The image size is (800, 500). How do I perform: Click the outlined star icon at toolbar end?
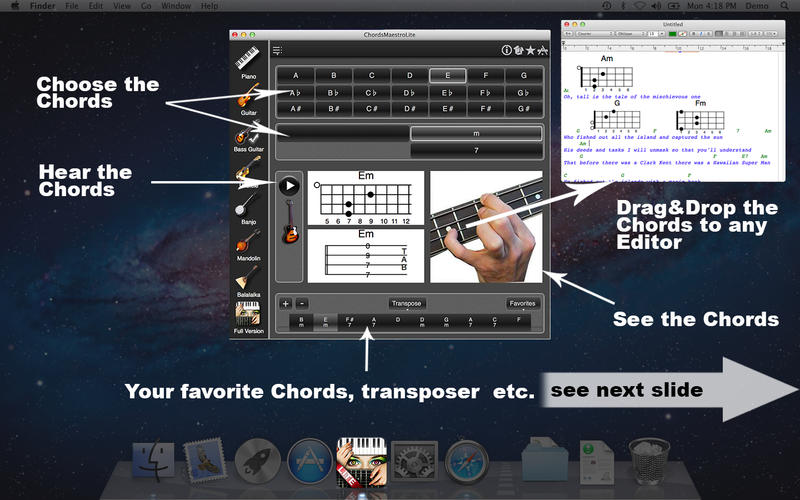(543, 50)
